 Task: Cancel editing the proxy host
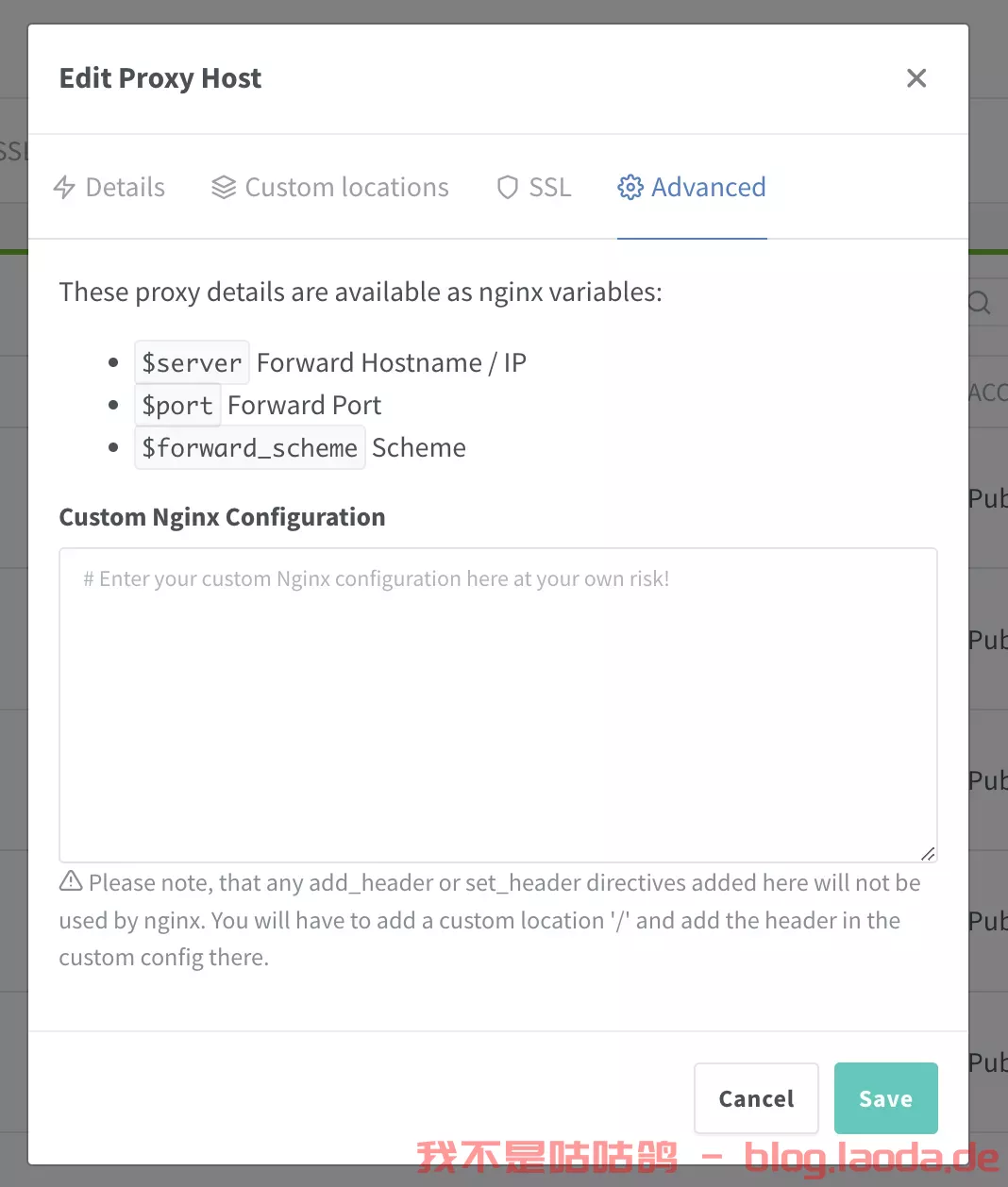point(756,1098)
